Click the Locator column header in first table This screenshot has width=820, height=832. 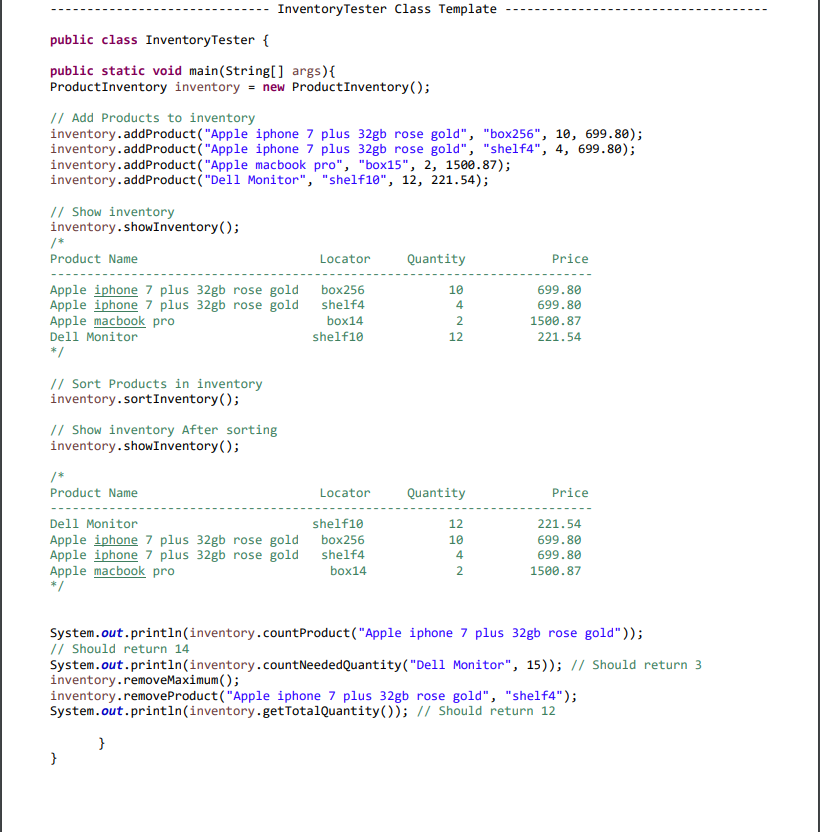point(345,259)
